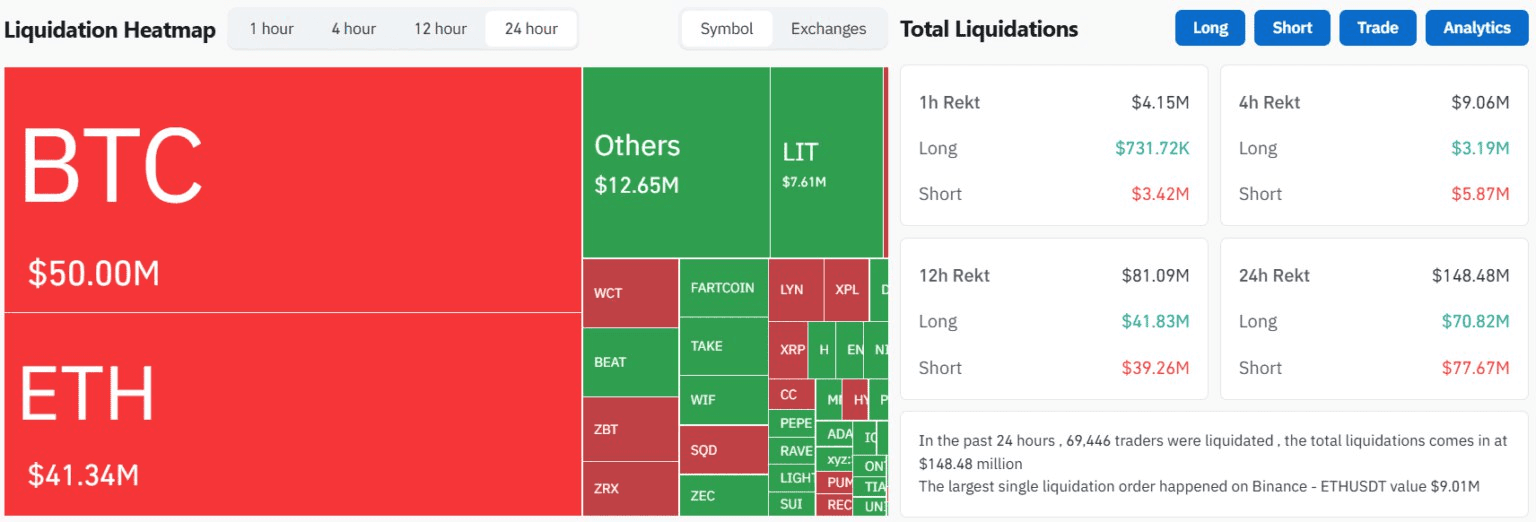Select the 1 hour timeframe

(x=271, y=29)
